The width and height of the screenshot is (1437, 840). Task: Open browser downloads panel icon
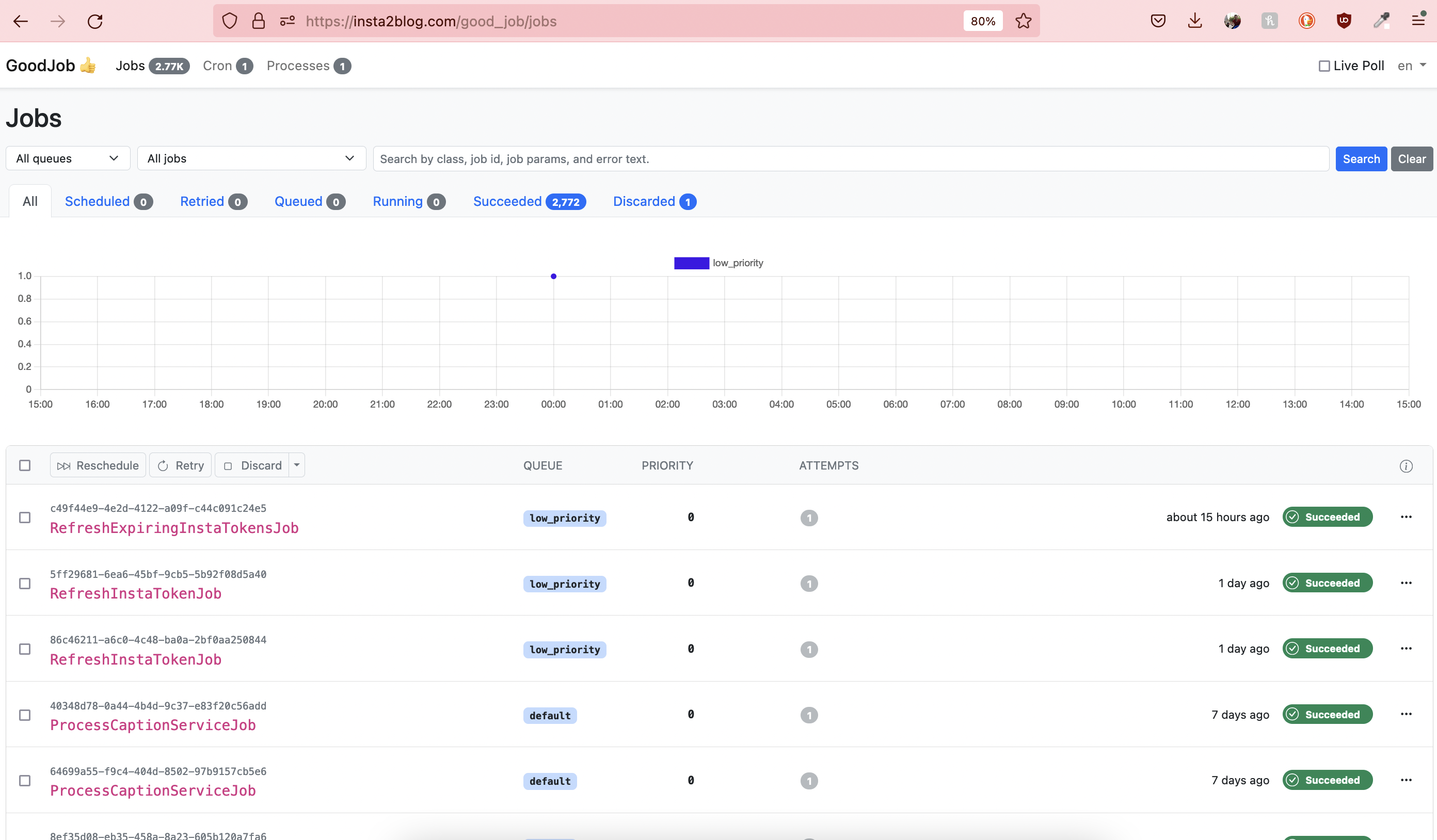click(1194, 21)
